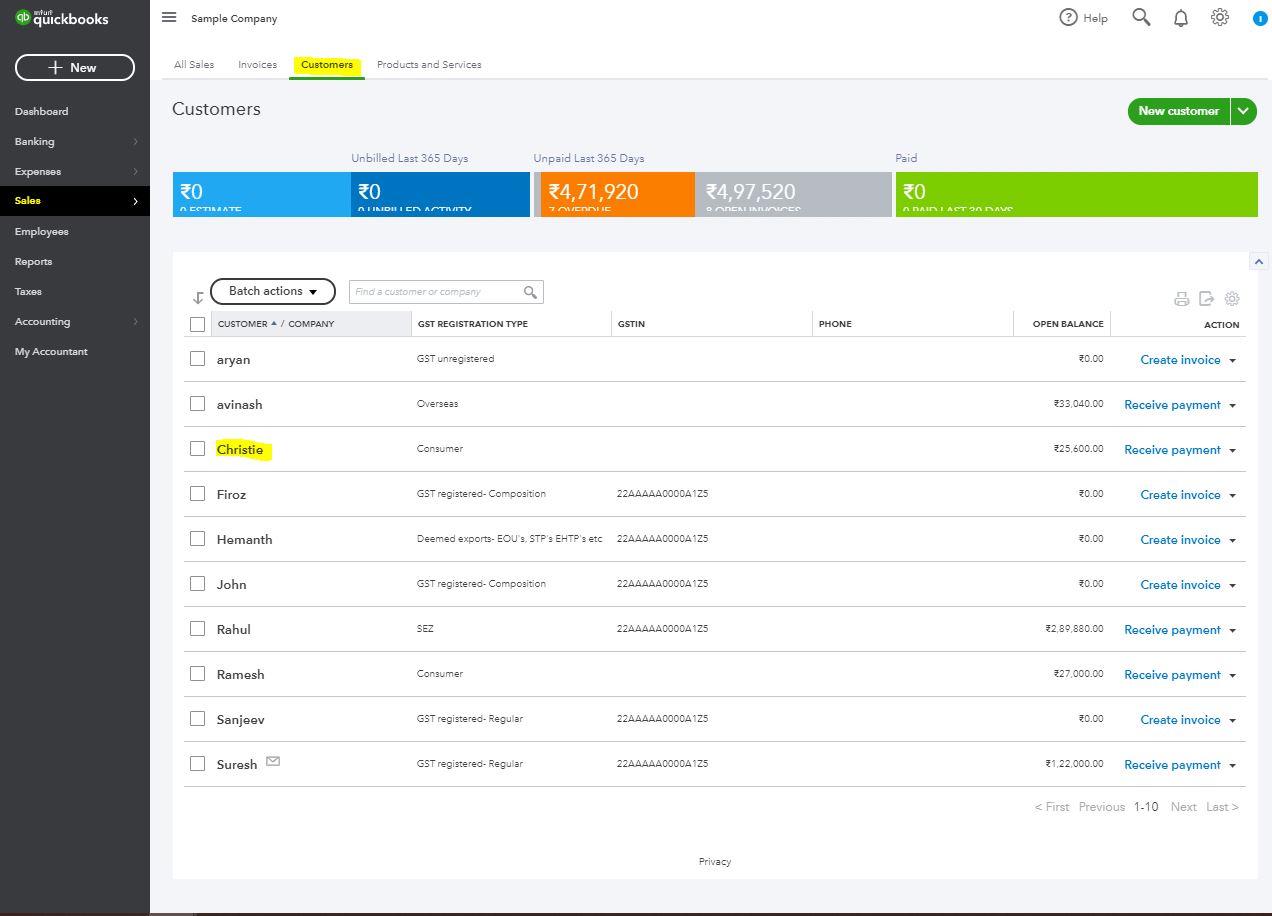The width and height of the screenshot is (1272, 916).
Task: Tick the checkbox for customer Christie
Action: pyautogui.click(x=197, y=449)
